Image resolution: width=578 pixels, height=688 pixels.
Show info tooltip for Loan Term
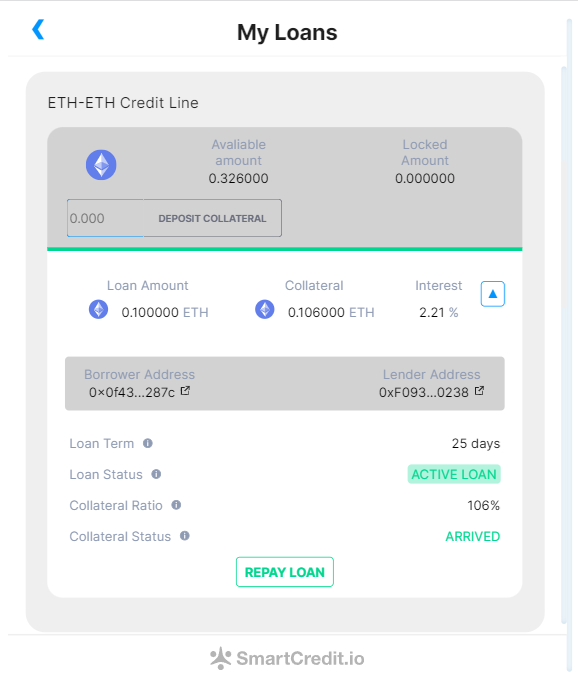(148, 443)
